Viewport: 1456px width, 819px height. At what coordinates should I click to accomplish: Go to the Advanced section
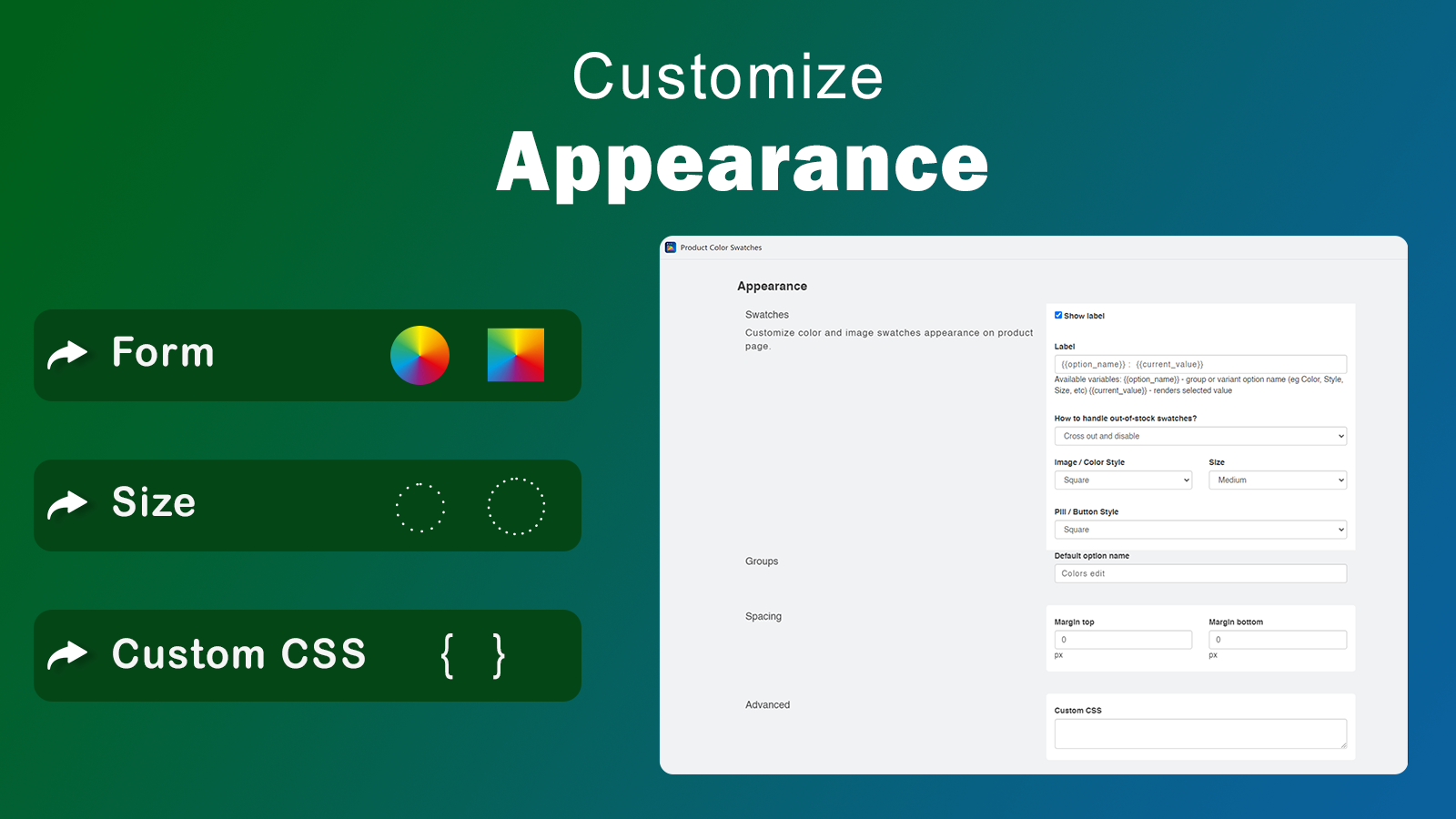767,704
